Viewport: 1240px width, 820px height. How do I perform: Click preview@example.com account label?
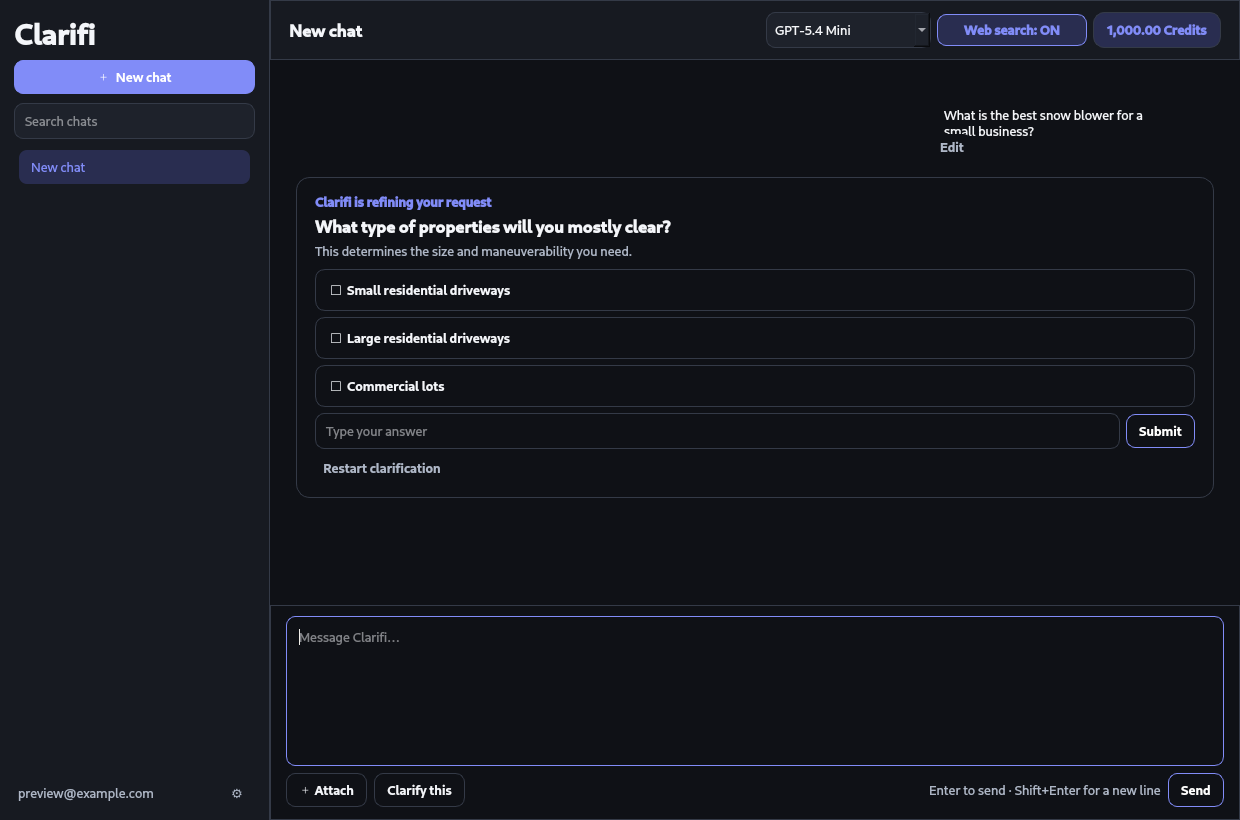coord(86,793)
